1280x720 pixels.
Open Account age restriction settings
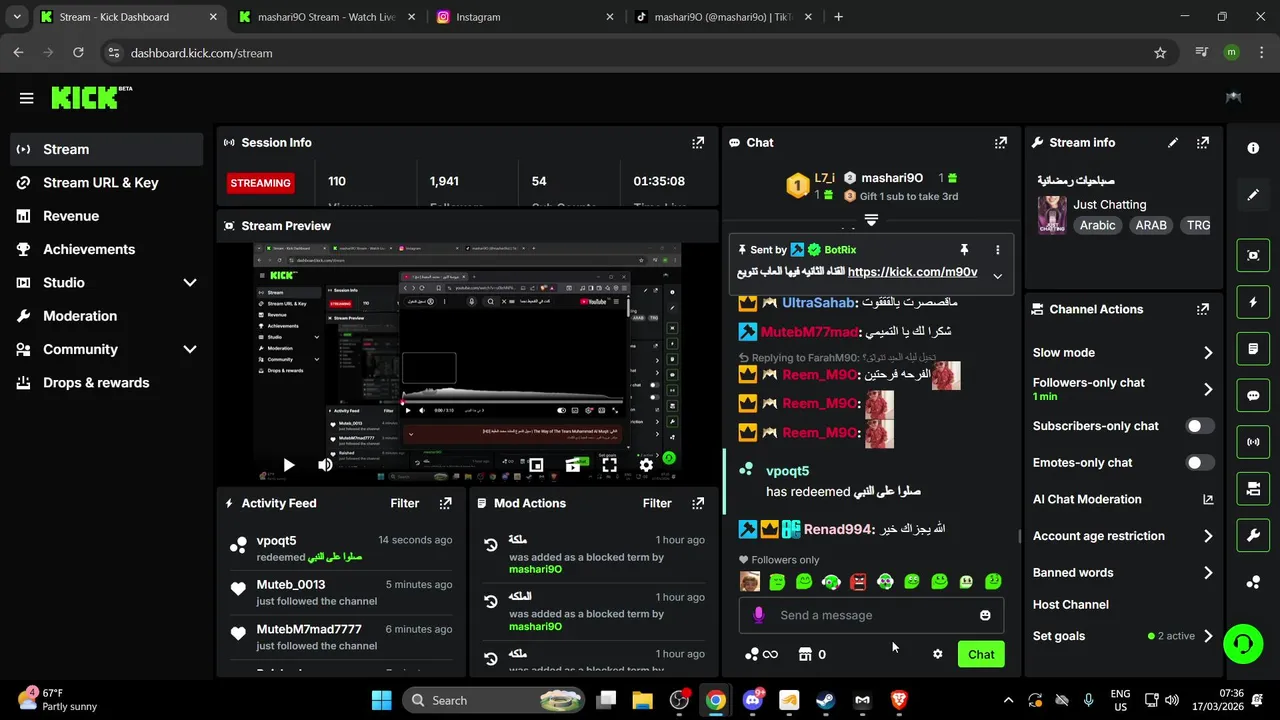click(x=1123, y=536)
